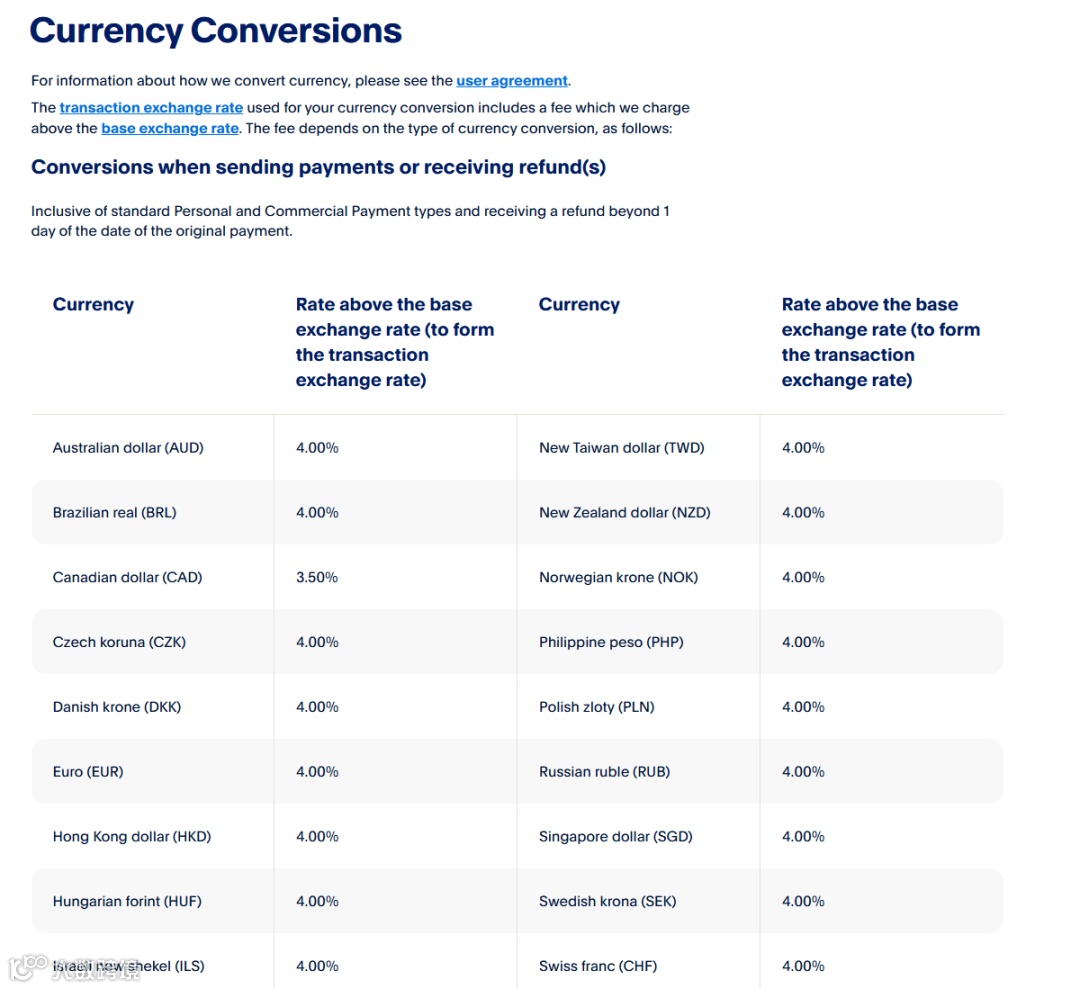Screen dimensions: 1080x989
Task: Open the base exchange rate link
Action: click(x=169, y=128)
